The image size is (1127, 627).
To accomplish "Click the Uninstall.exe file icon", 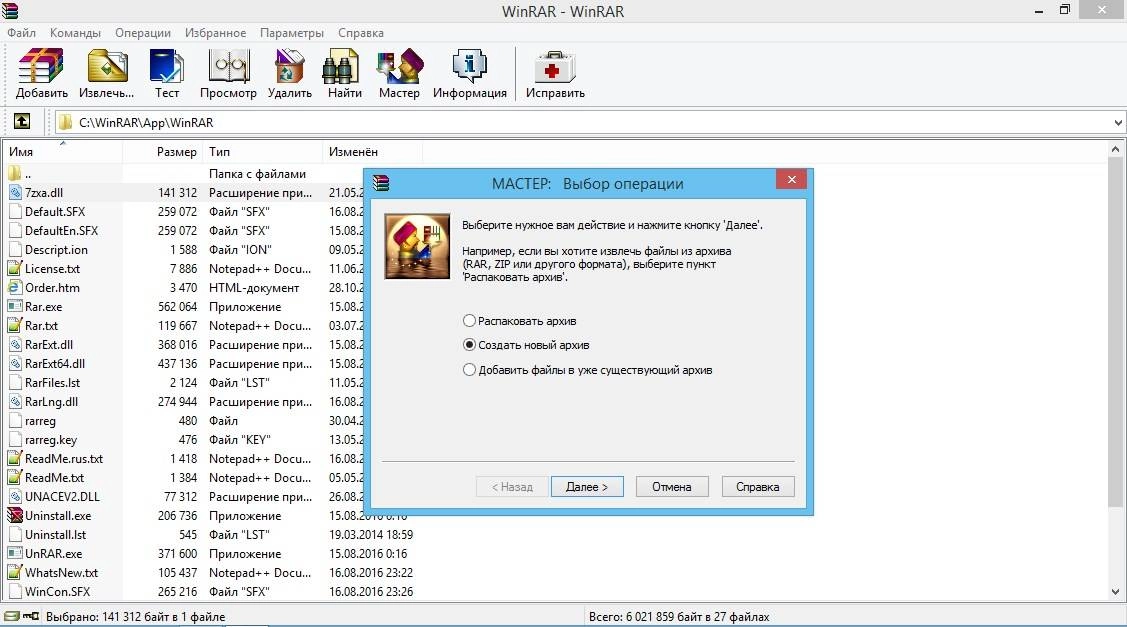I will click(x=15, y=516).
